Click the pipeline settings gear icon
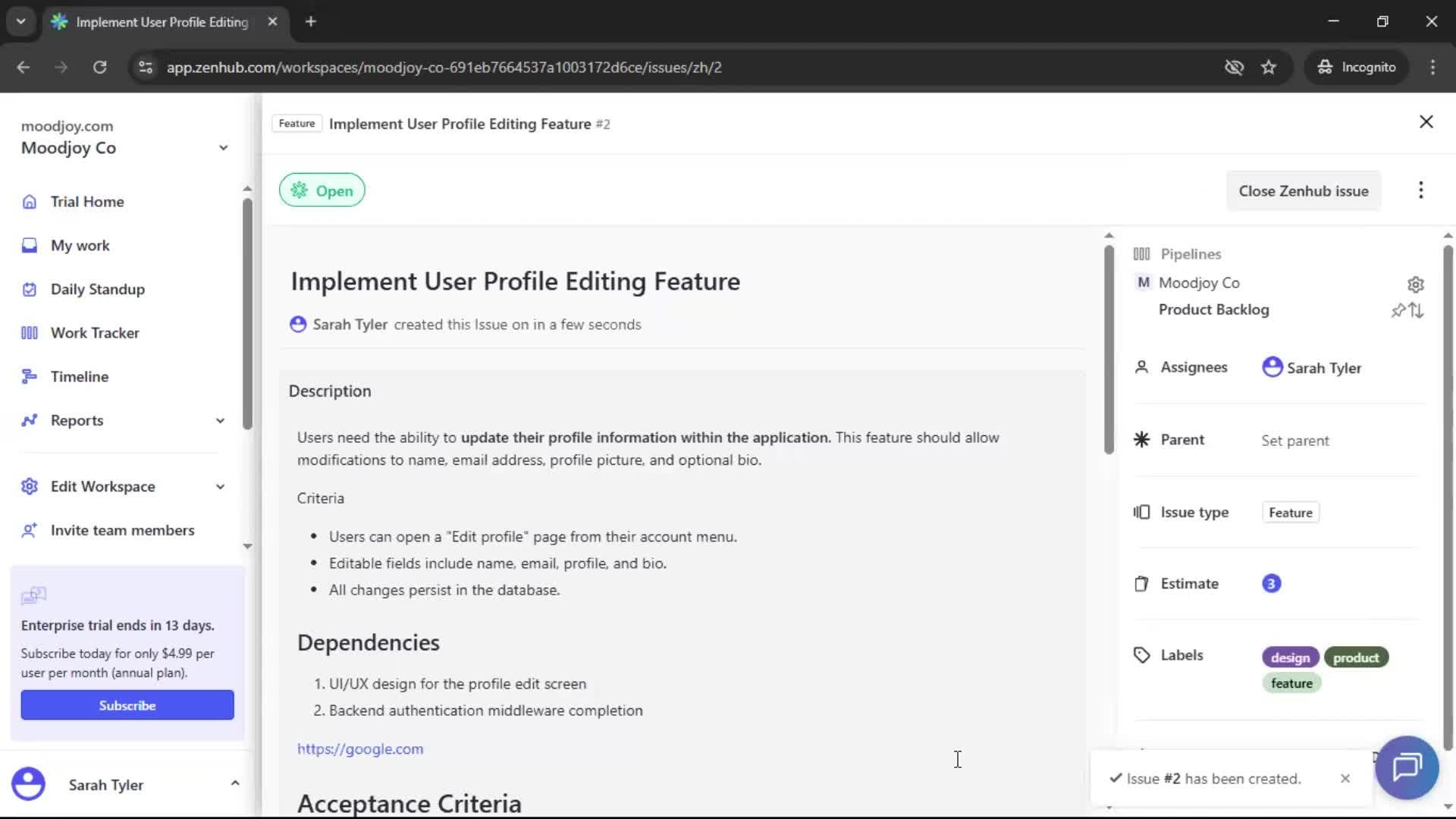This screenshot has width=1456, height=819. (x=1416, y=284)
